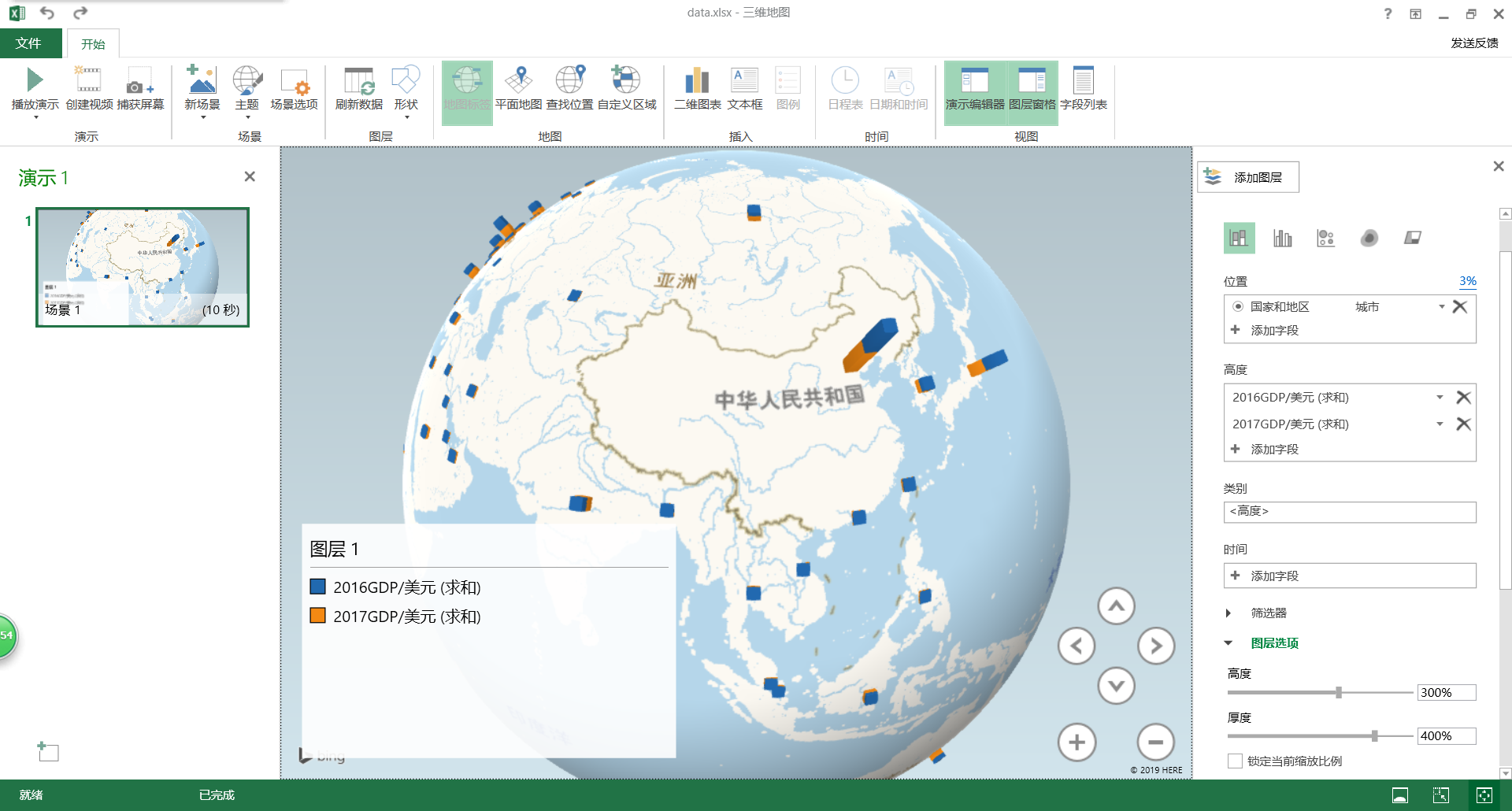This screenshot has width=1512, height=811.
Task: Select the 平面地图 (flat map) icon
Action: point(518,88)
